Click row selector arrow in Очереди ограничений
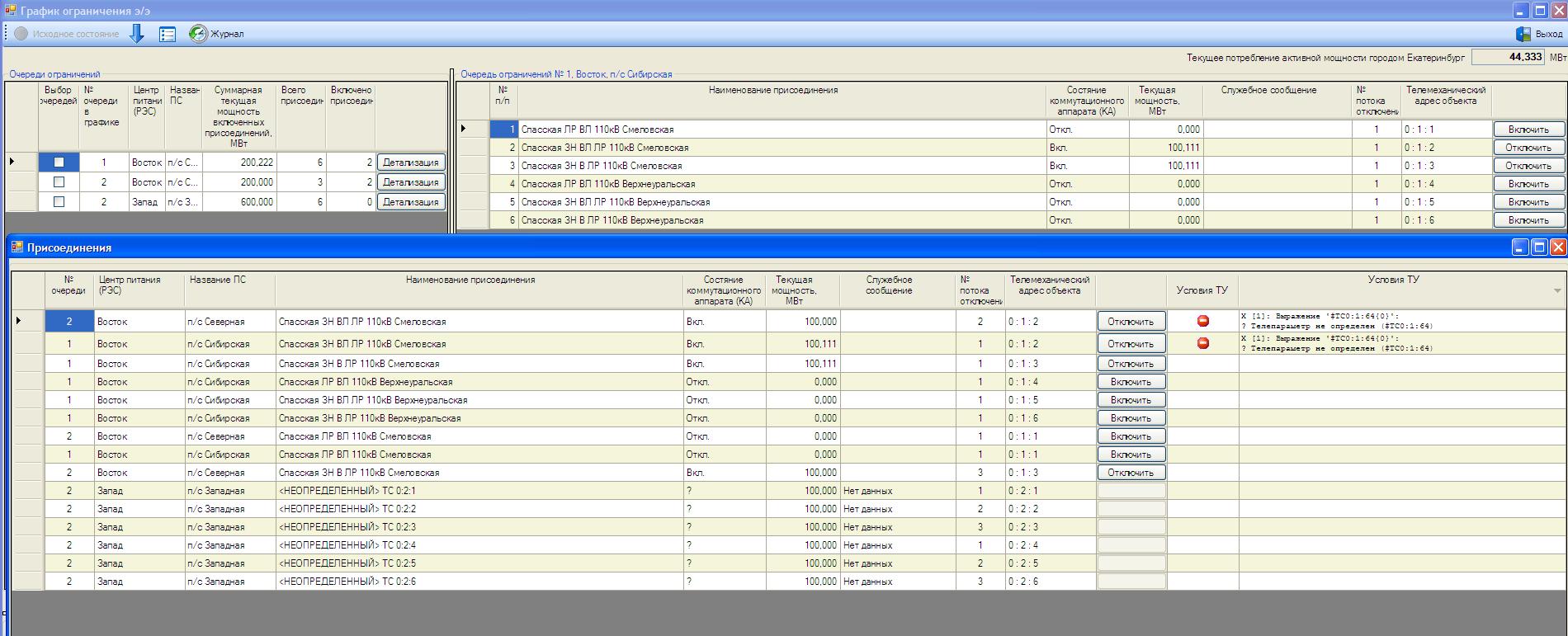The image size is (1568, 636). click(x=12, y=162)
